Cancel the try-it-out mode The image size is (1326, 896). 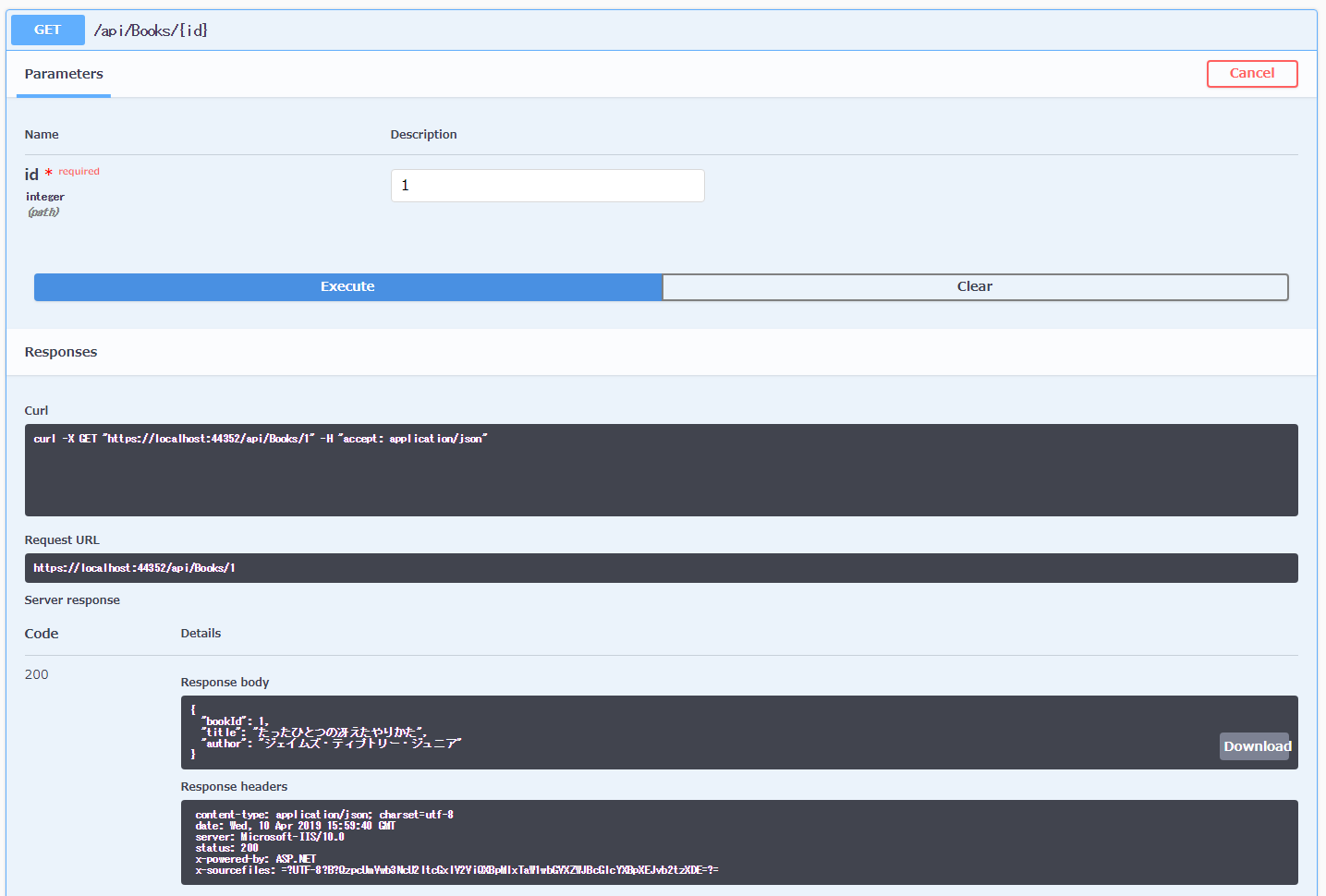(1252, 74)
